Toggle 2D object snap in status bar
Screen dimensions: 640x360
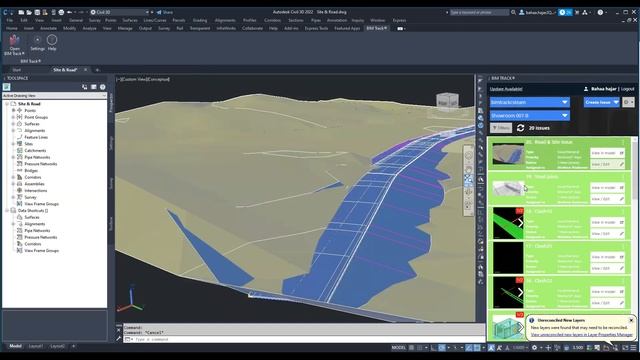(477, 348)
